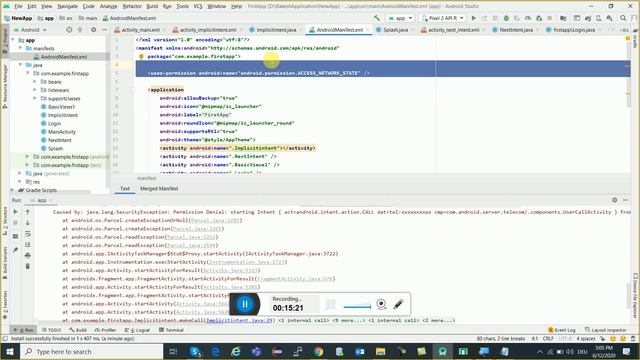This screenshot has height=360, width=640.
Task: Open Google Chrome from taskbar
Action: 318,351
